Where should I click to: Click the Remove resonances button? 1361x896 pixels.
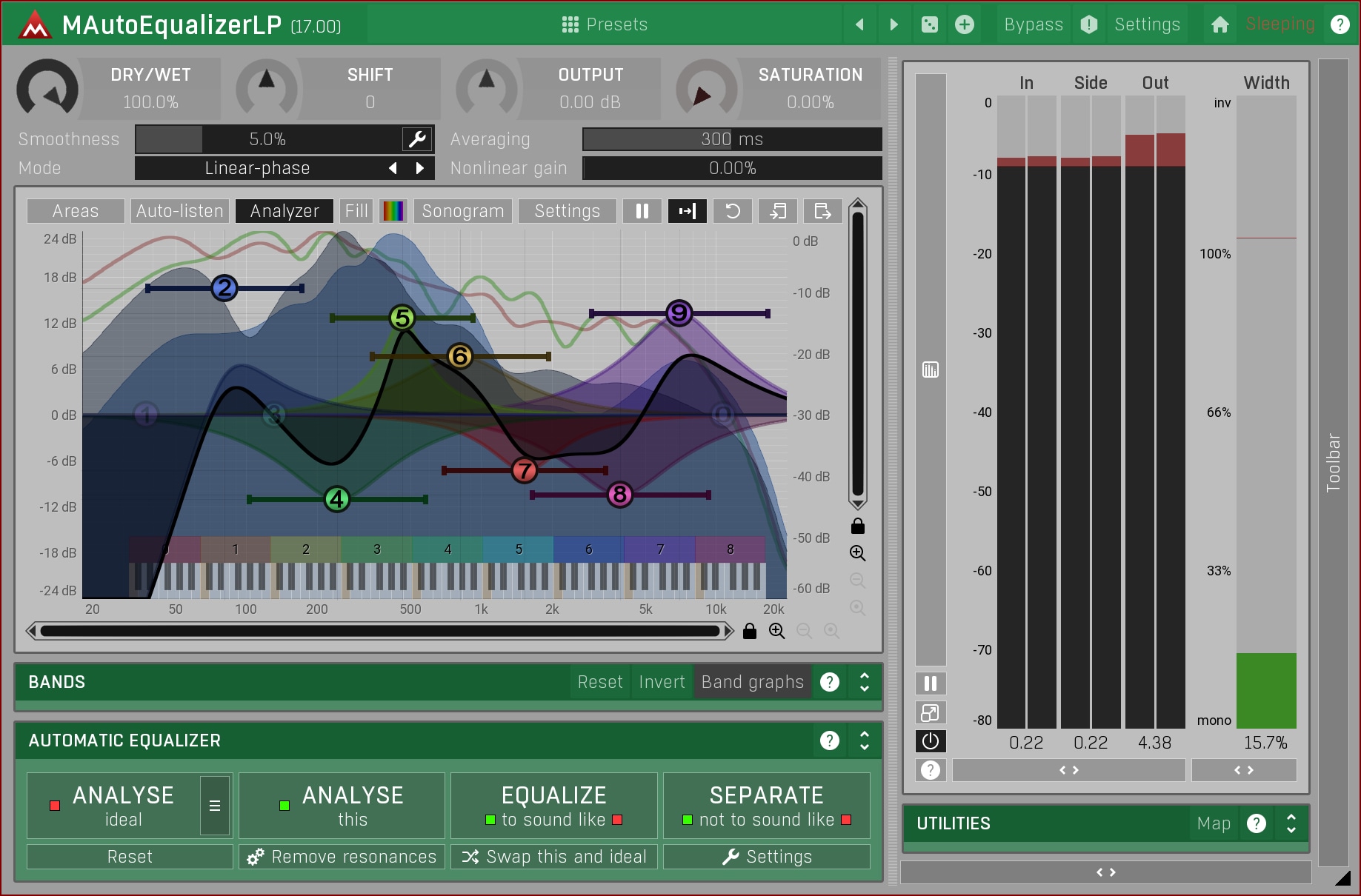tap(342, 857)
